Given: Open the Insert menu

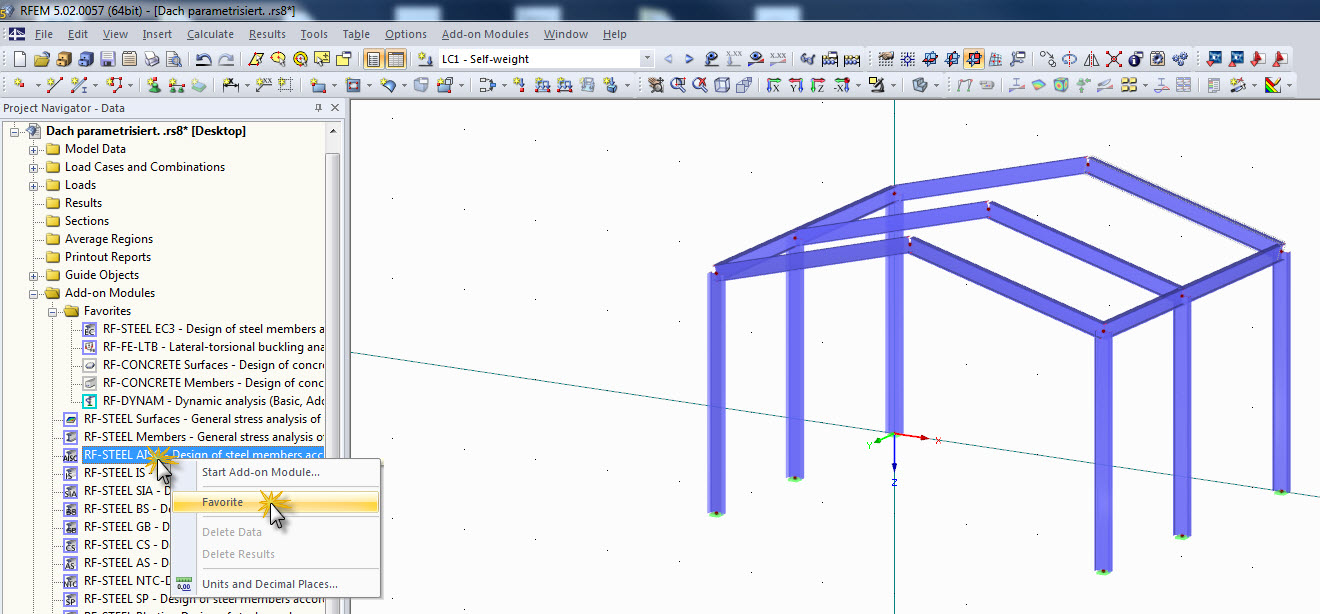Looking at the screenshot, I should pos(157,34).
